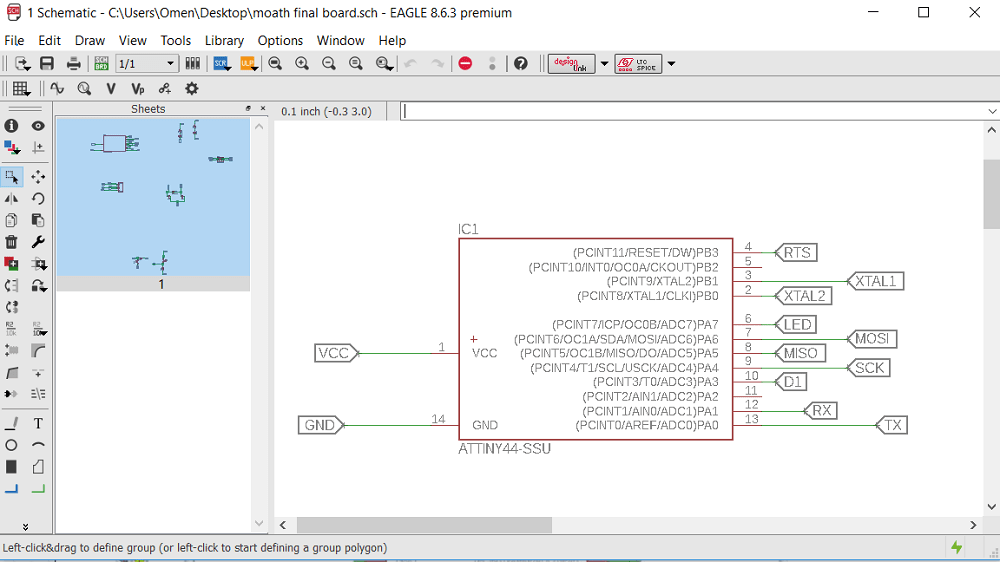Expand the LT Spice dropdown arrow
The width and height of the screenshot is (1000, 562).
(671, 64)
